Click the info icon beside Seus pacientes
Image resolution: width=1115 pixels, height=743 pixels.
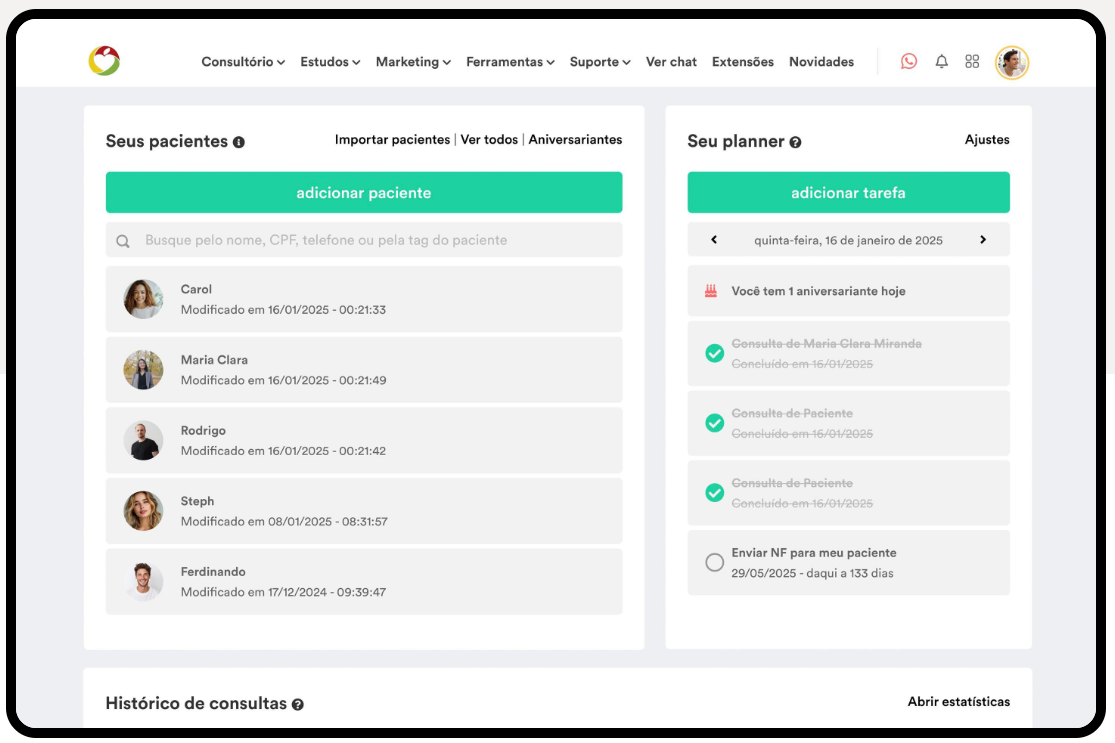[239, 143]
